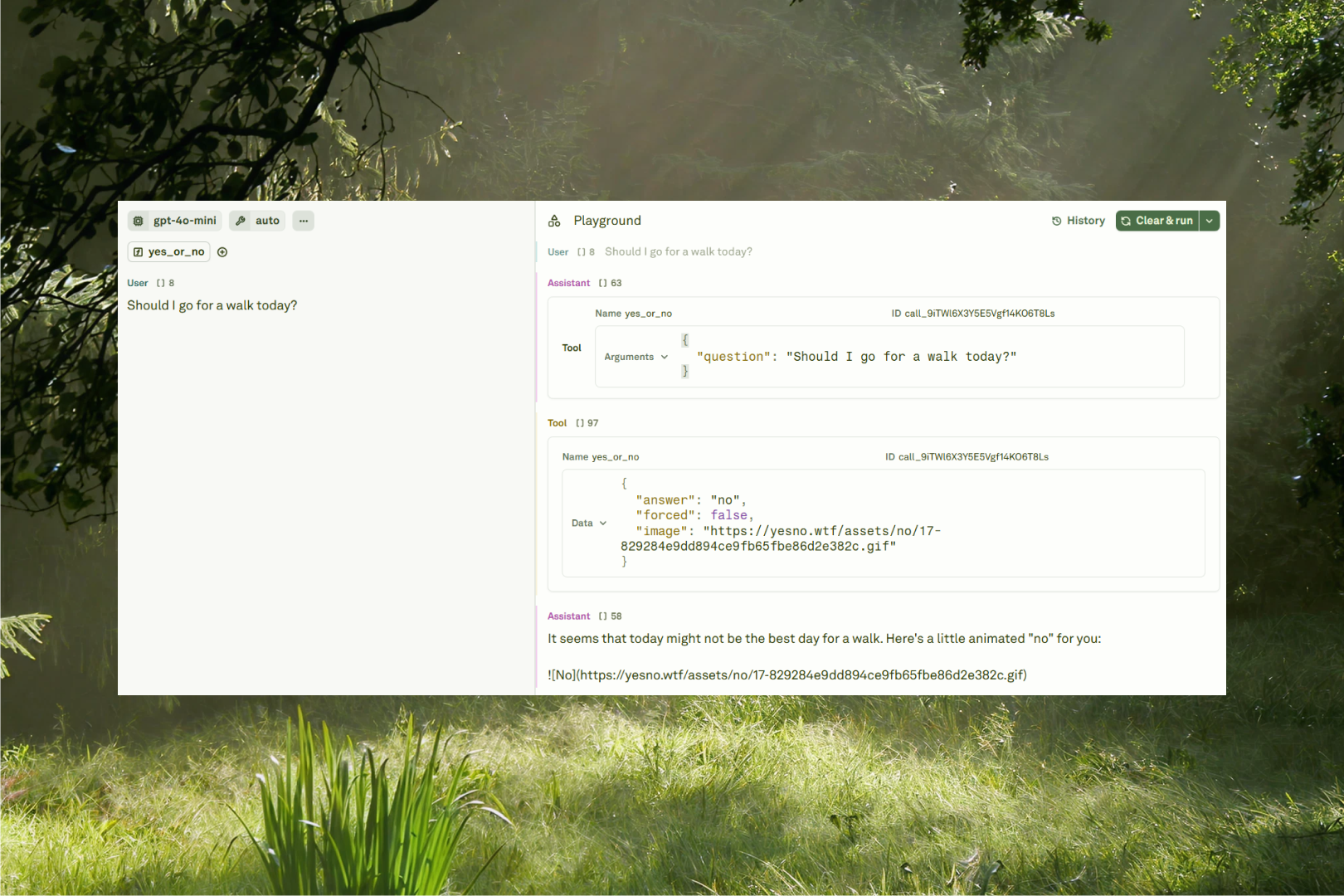
Task: Click the User role label in left panel
Action: point(138,283)
